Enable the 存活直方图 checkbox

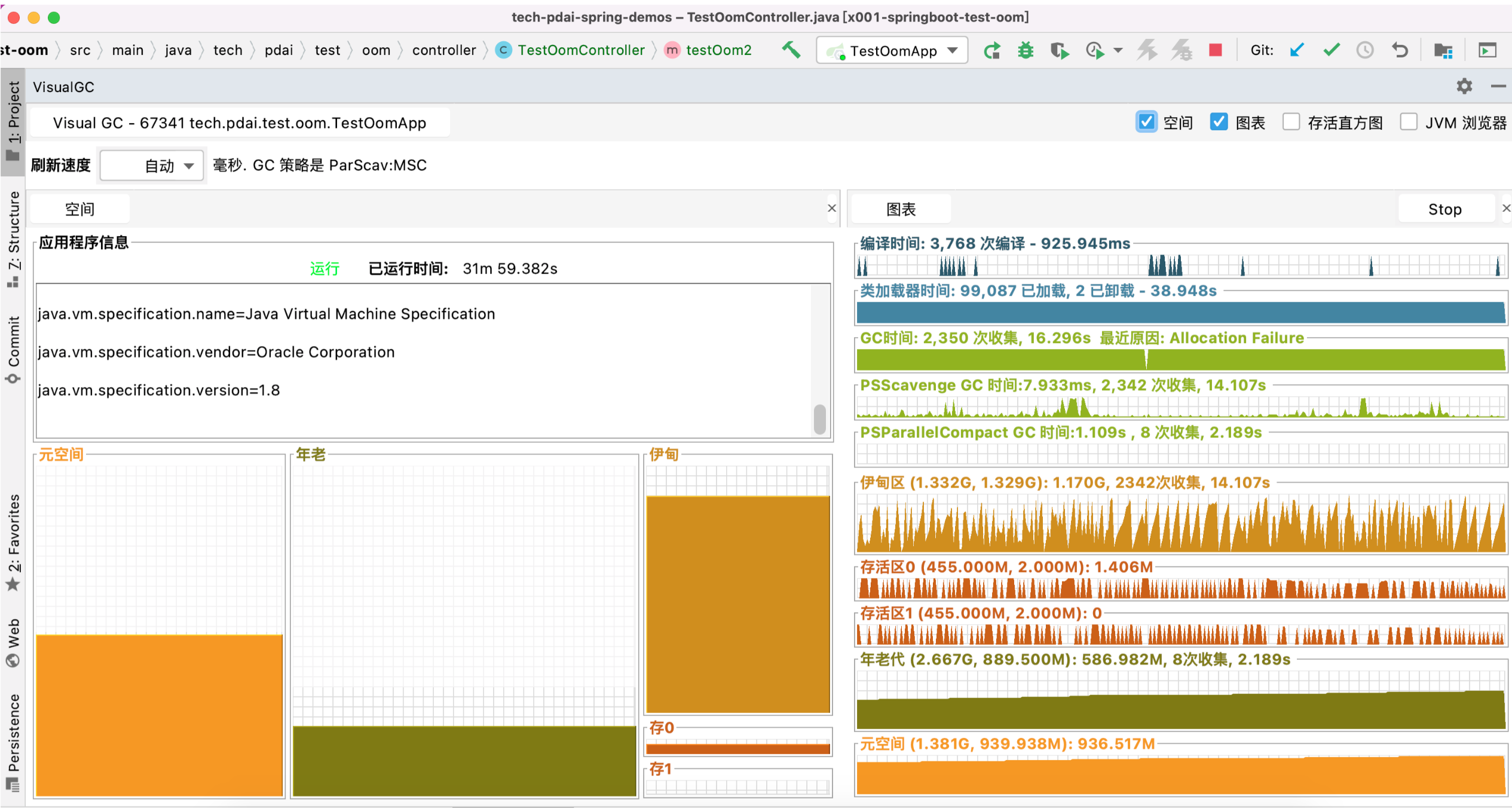1291,122
